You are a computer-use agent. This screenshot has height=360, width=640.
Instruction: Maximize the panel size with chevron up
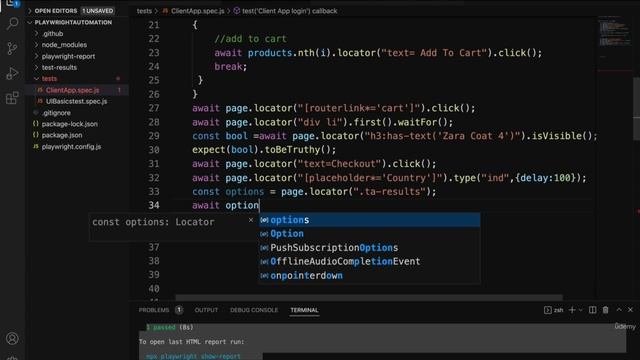(619, 310)
